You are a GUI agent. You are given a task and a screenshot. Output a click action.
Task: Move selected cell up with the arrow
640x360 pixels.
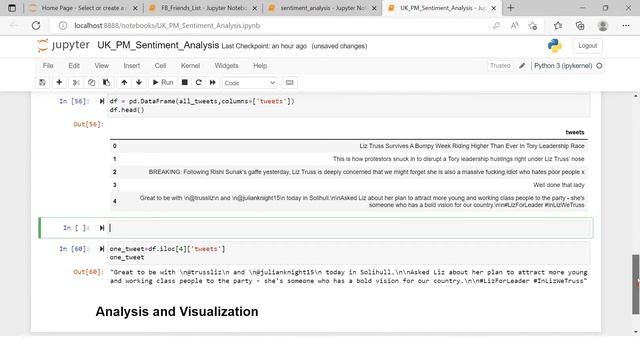pyautogui.click(x=124, y=82)
